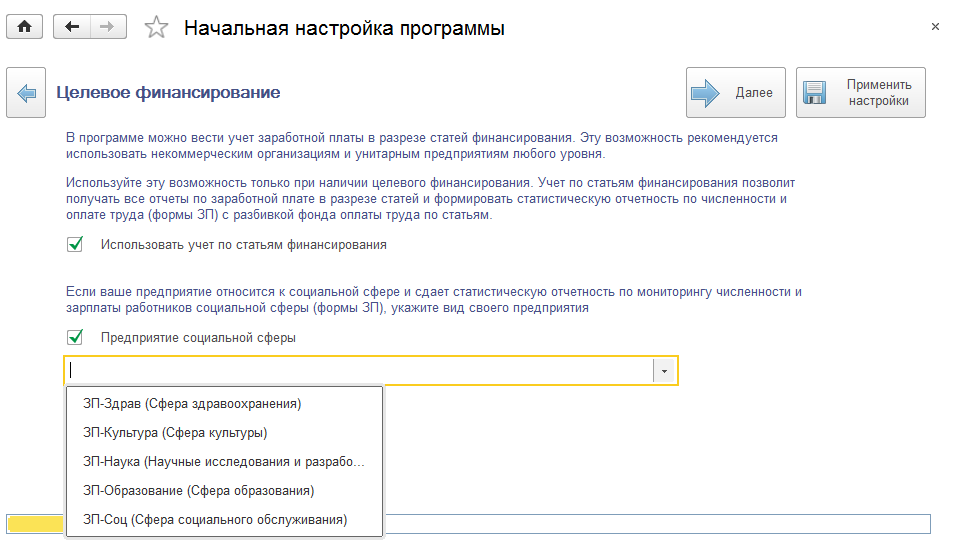The height and width of the screenshot is (546, 954).
Task: Select ЗП-Наука (Научные исследования) option
Action: point(225,461)
